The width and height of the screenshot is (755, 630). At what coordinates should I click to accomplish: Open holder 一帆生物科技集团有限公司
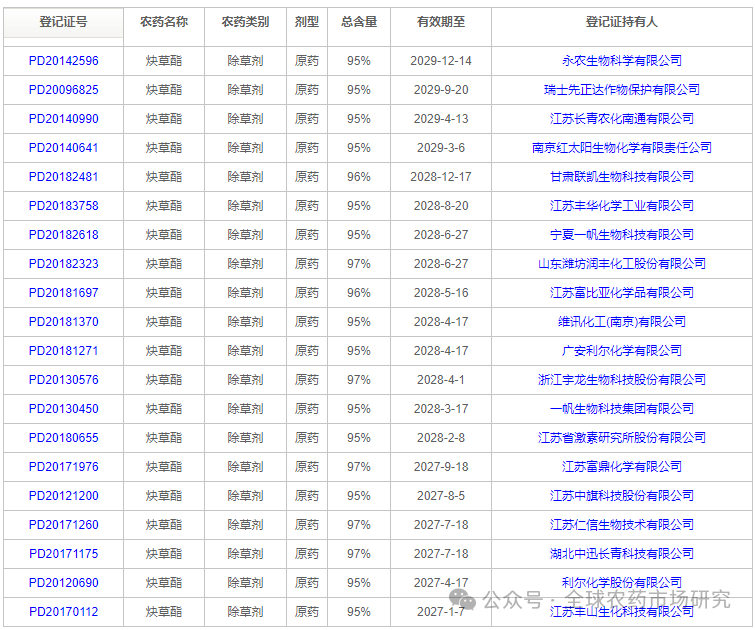click(x=622, y=409)
